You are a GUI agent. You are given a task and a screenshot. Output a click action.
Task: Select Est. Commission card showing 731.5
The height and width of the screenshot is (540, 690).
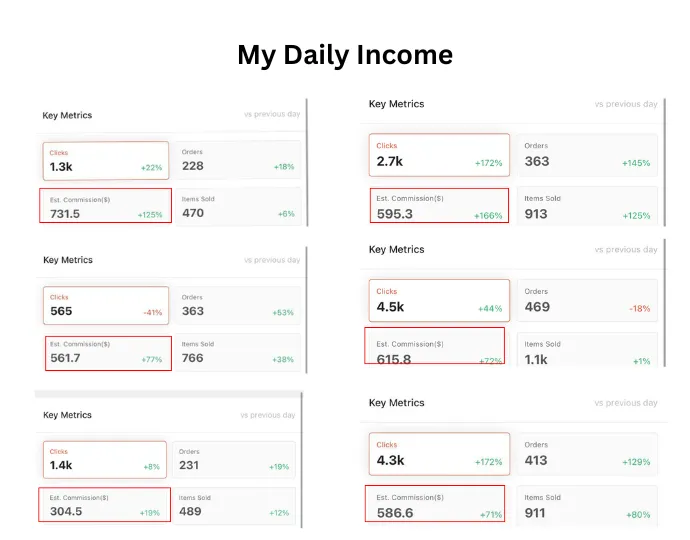click(x=106, y=206)
